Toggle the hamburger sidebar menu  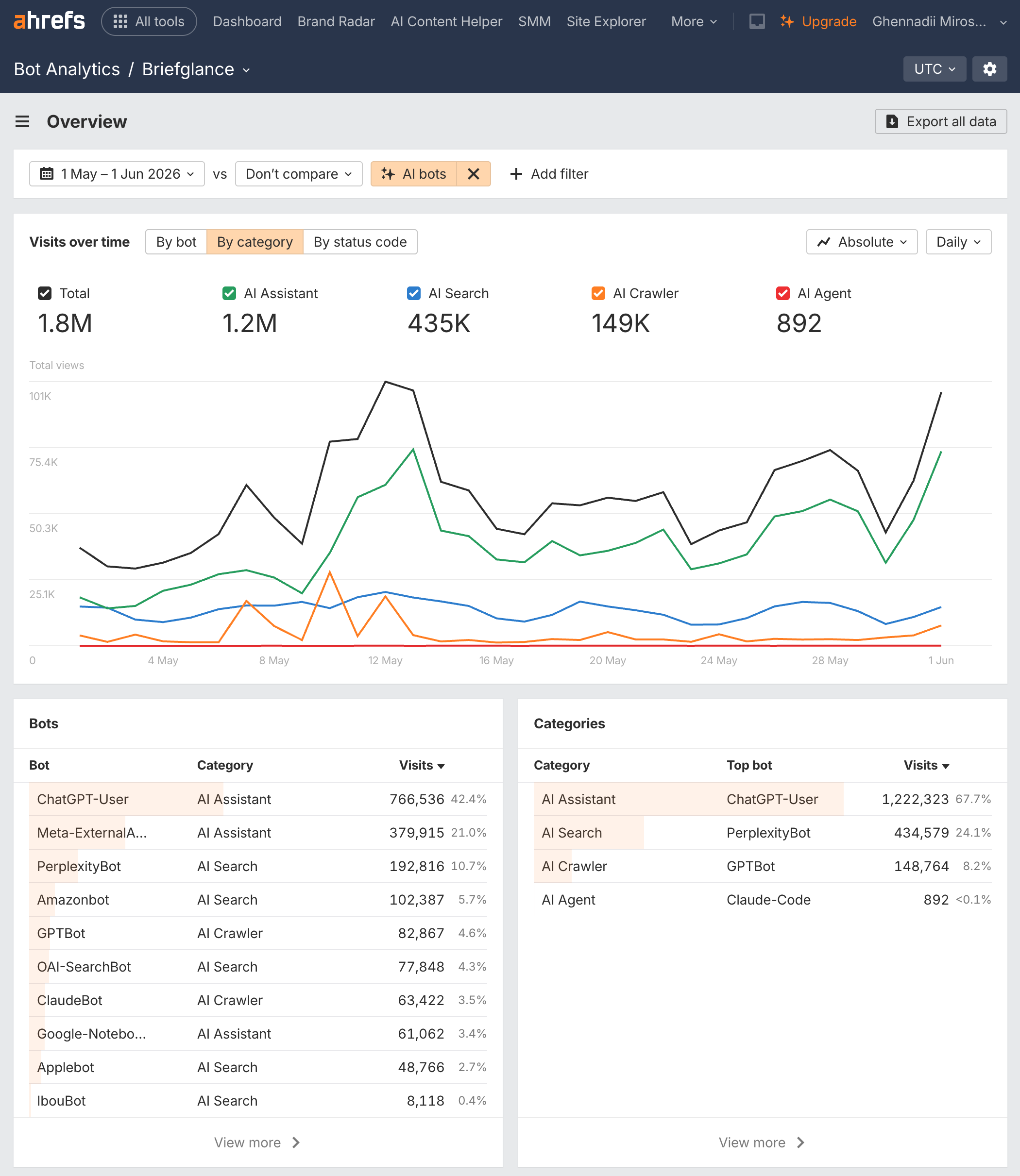(22, 121)
